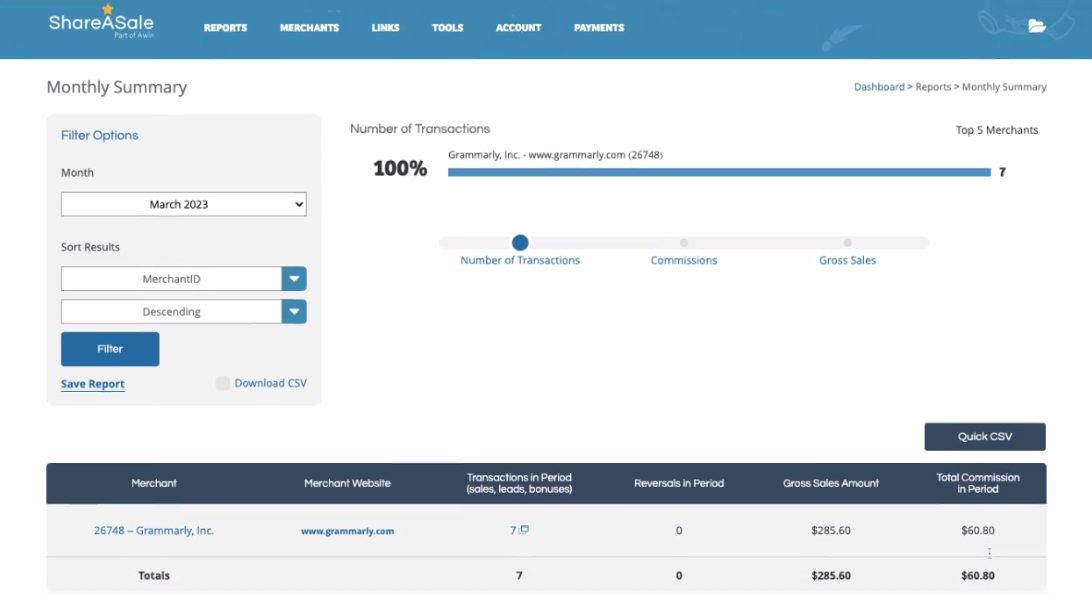Click the 7 transactions link in table
This screenshot has width=1092, height=597.
(513, 530)
